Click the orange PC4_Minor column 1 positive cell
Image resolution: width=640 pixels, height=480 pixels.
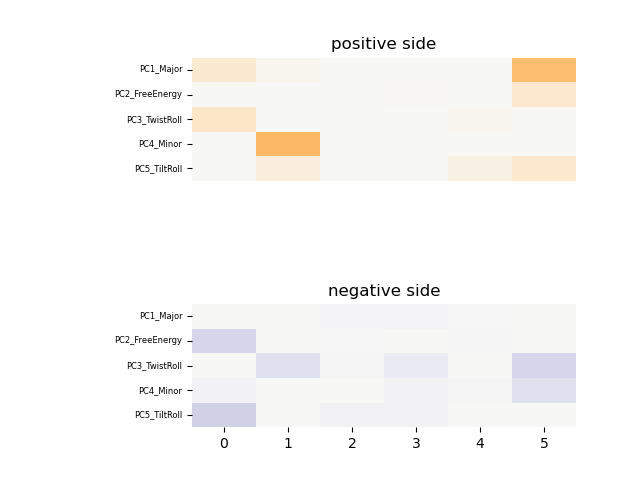pos(288,144)
